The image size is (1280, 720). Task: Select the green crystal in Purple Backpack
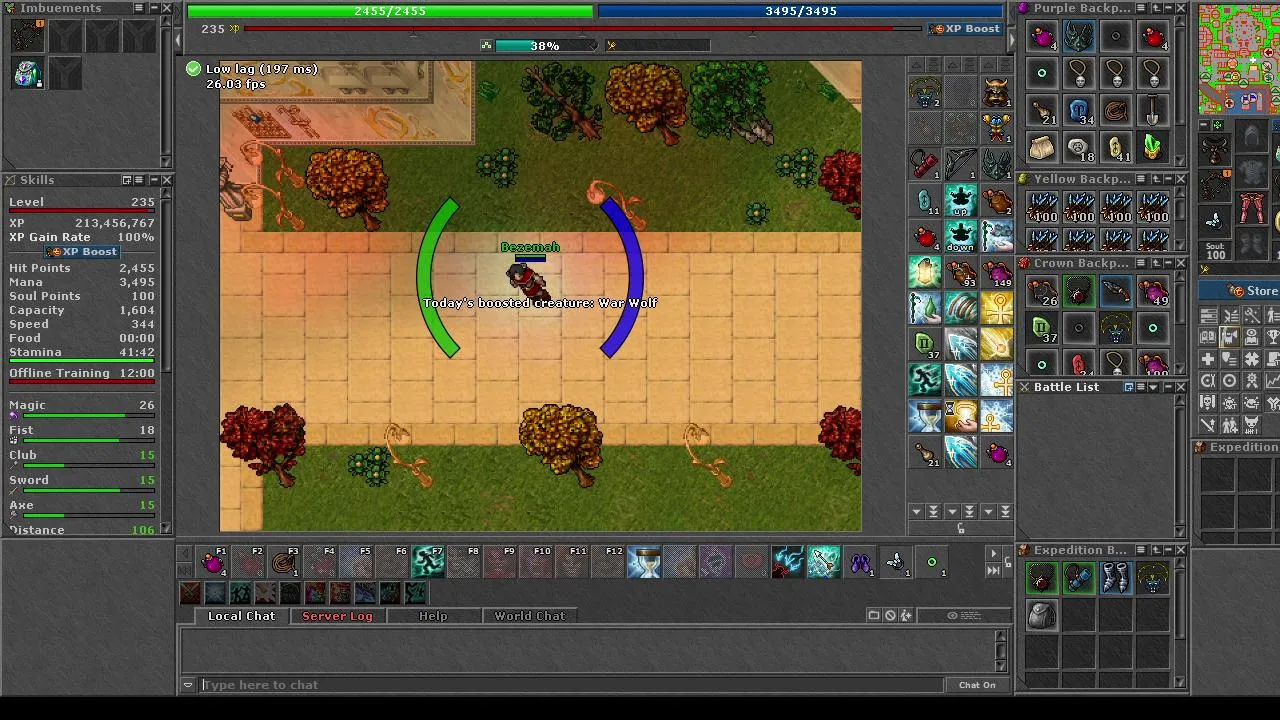(1153, 147)
